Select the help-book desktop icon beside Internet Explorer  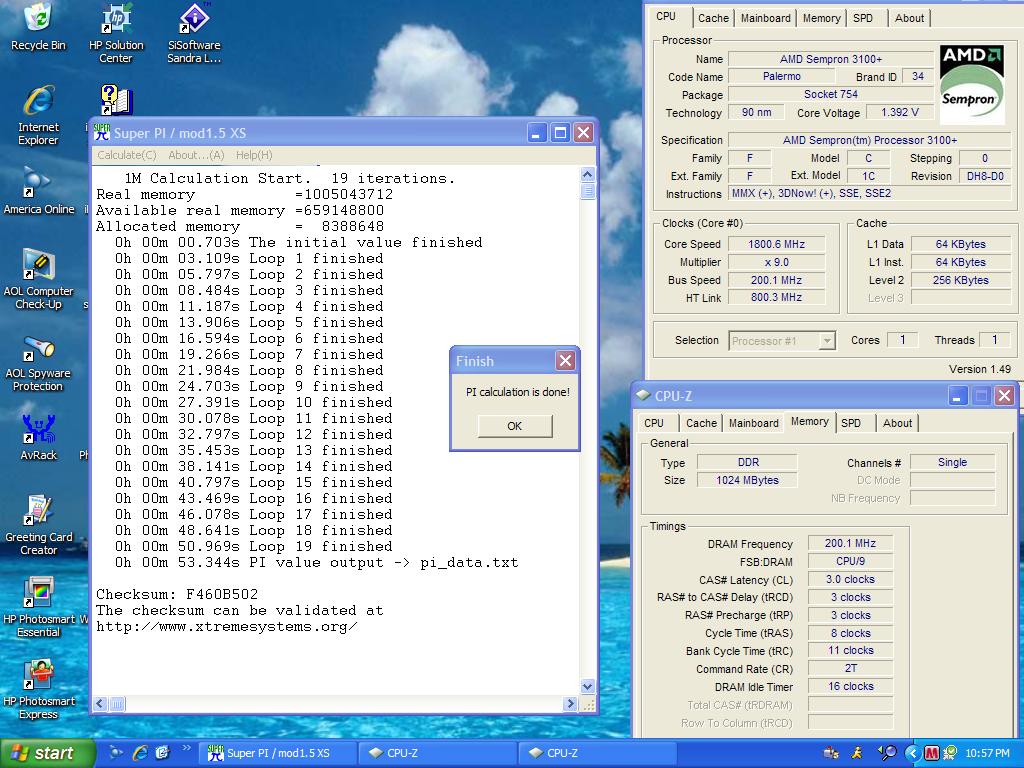[x=116, y=101]
